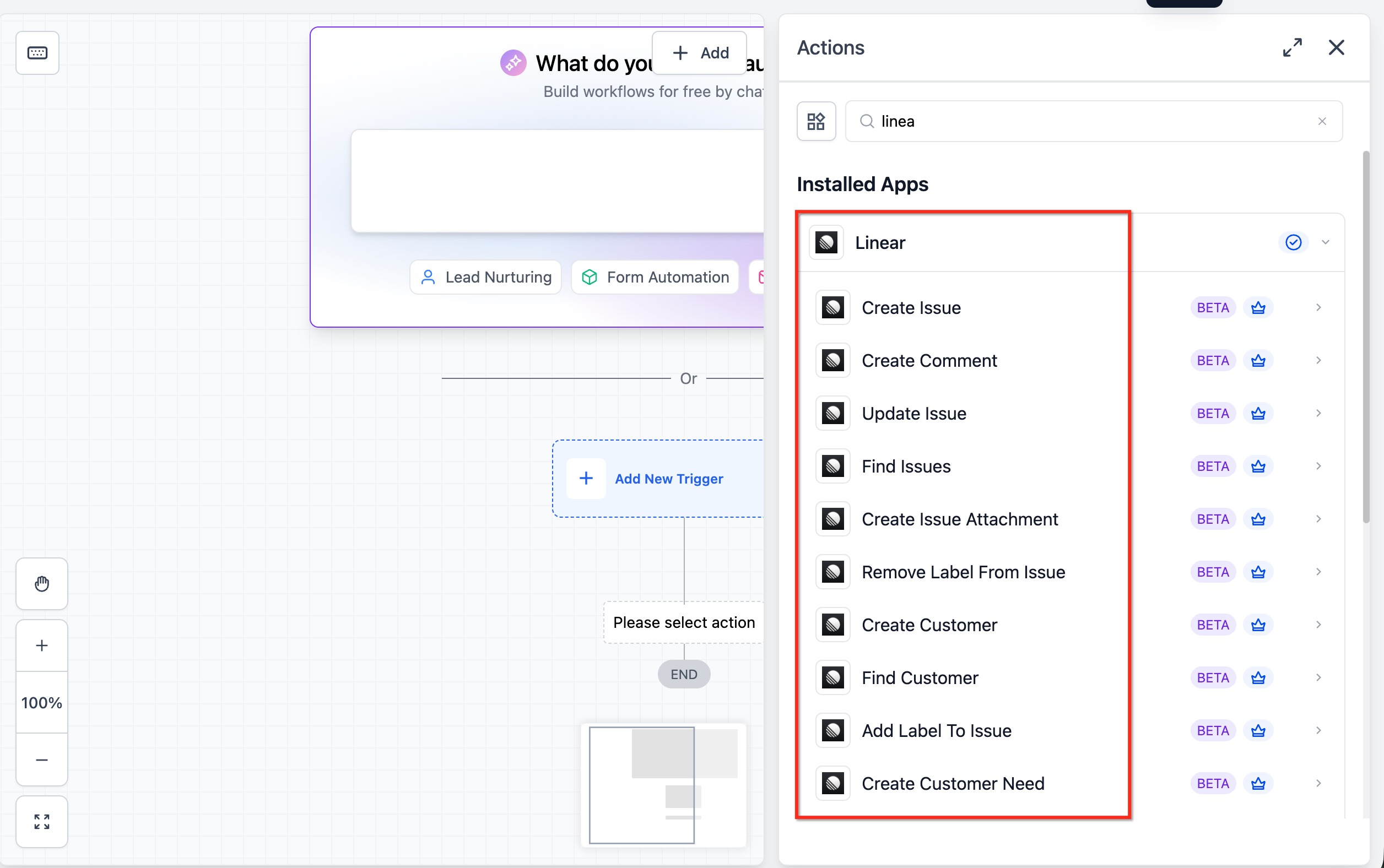This screenshot has height=868, width=1384.
Task: Select the Create Customer action
Action: coord(1071,625)
